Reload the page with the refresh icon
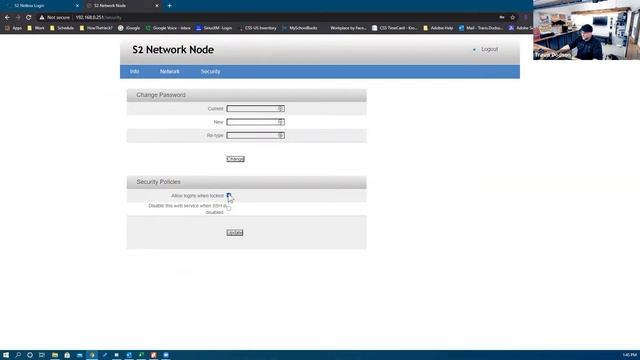This screenshot has height=360, width=640. point(29,18)
